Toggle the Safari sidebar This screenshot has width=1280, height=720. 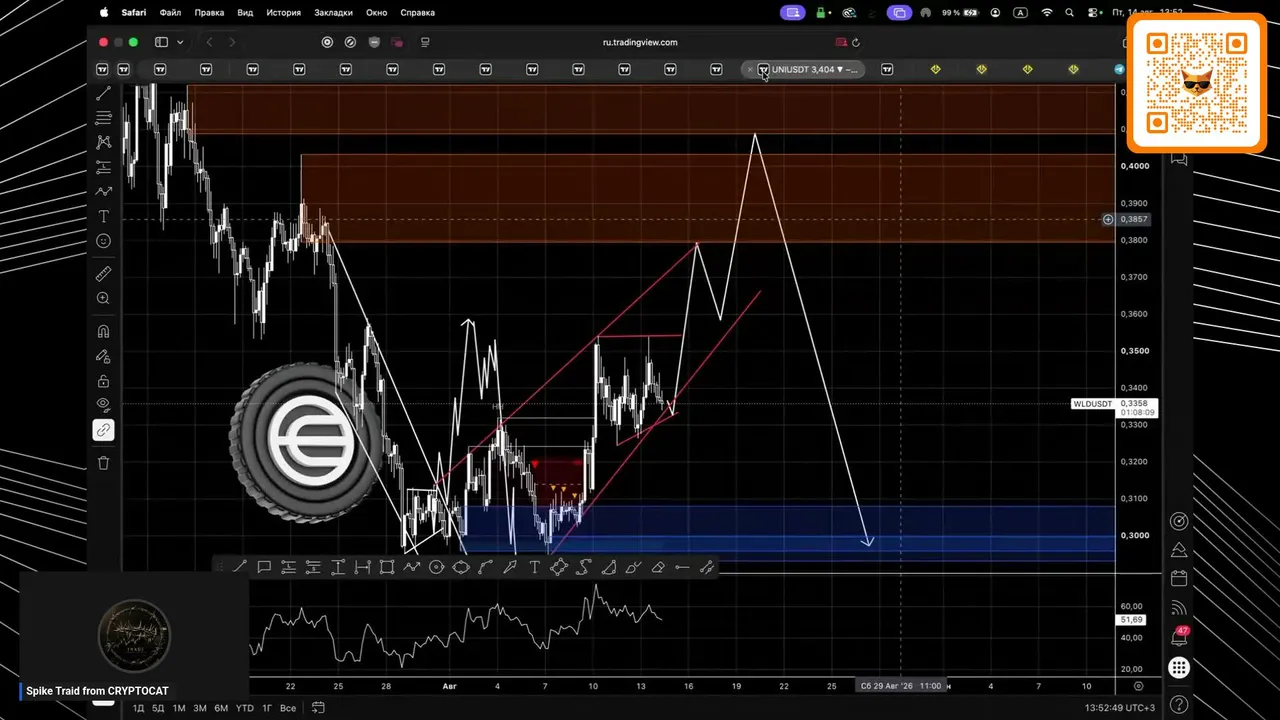click(x=161, y=42)
